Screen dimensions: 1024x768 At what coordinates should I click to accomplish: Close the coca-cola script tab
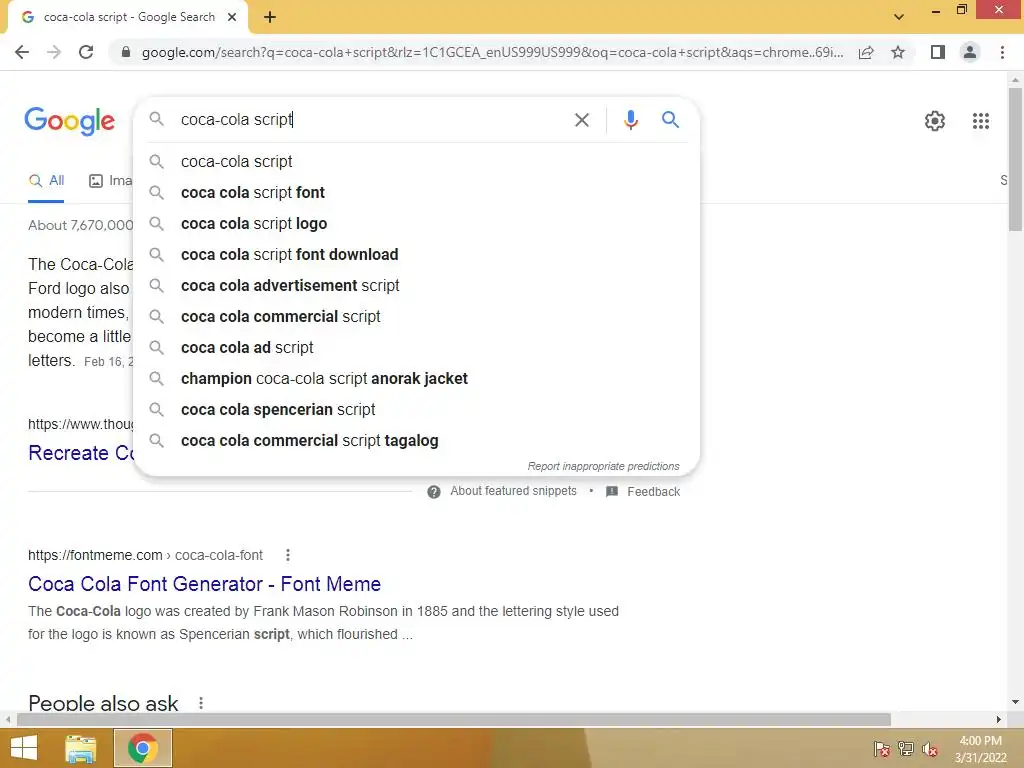[232, 18]
